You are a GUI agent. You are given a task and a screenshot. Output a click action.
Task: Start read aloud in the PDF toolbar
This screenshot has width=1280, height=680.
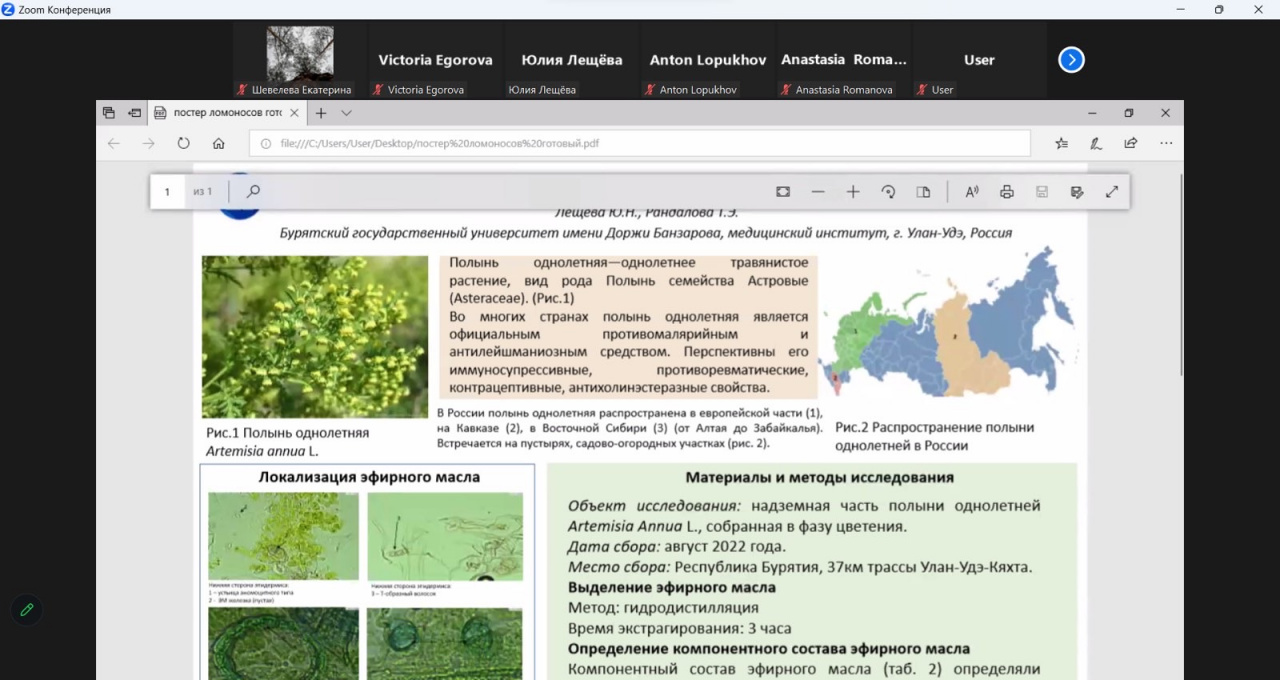coord(972,192)
